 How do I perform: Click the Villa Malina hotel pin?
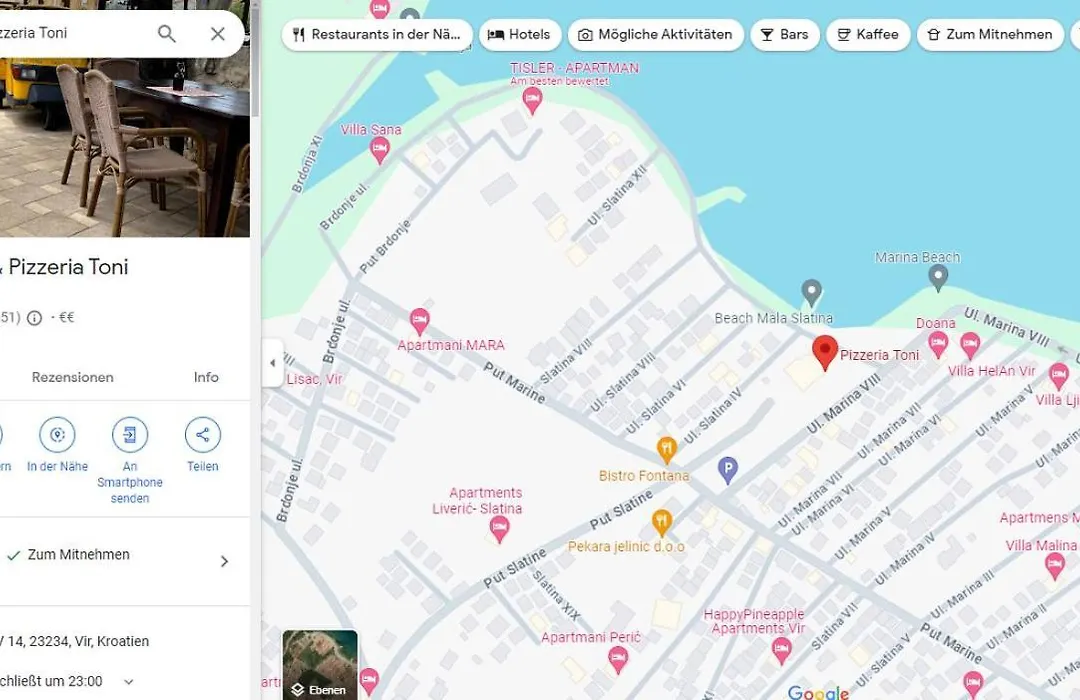coord(1055,566)
